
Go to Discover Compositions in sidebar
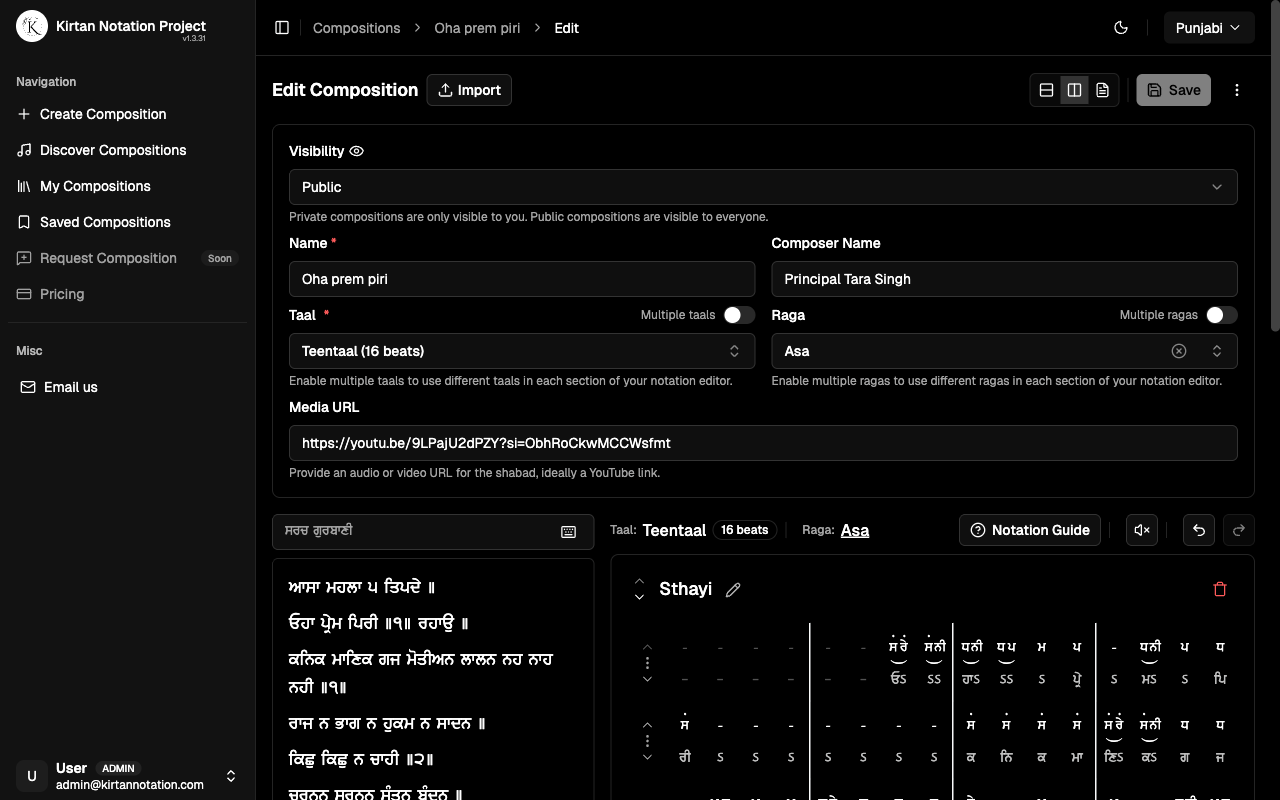pos(110,150)
